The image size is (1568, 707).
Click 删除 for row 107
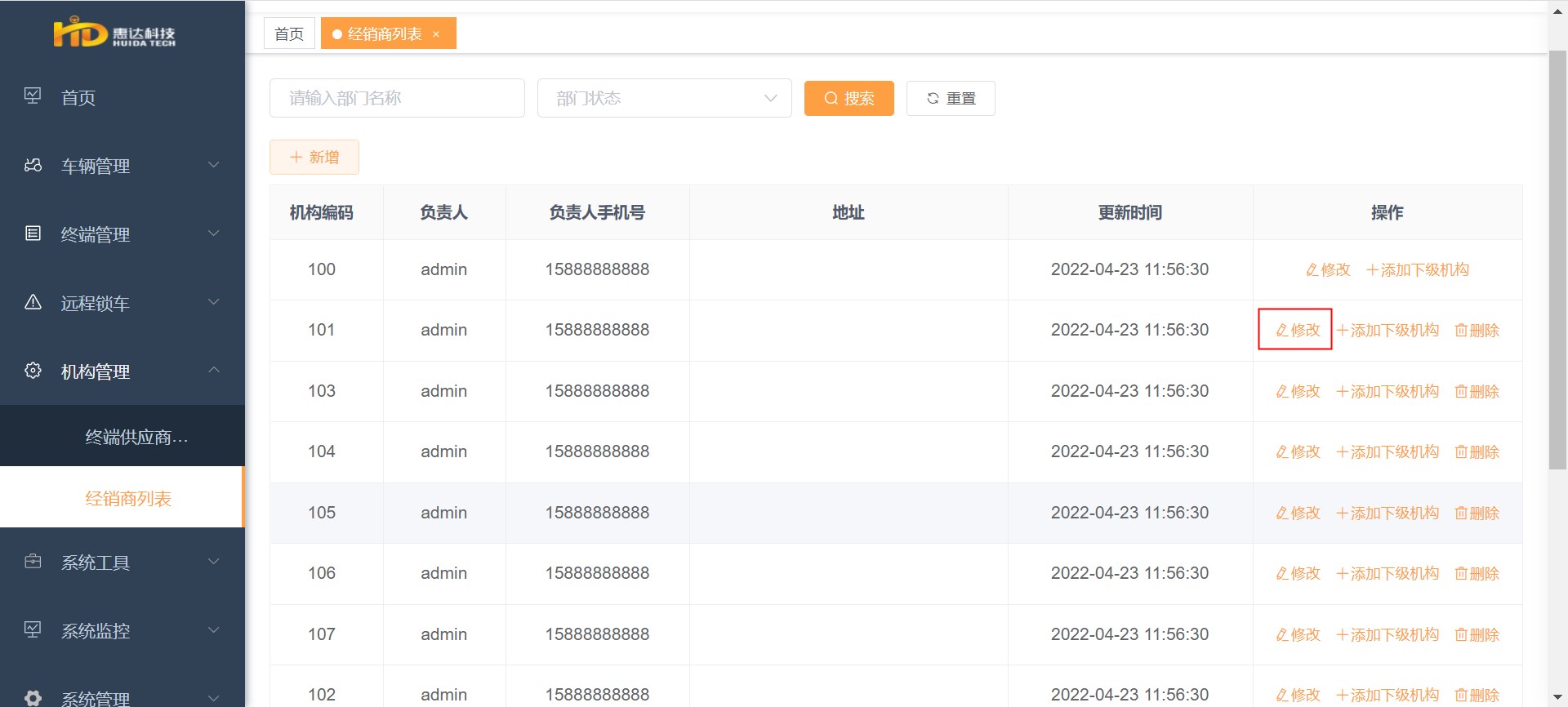1477,634
